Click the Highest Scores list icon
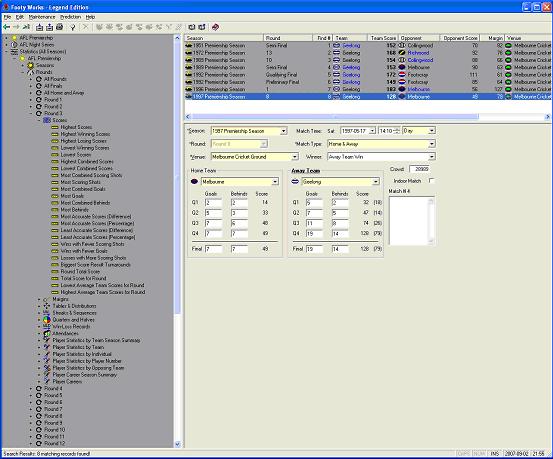This screenshot has width=553, height=459. click(55, 127)
